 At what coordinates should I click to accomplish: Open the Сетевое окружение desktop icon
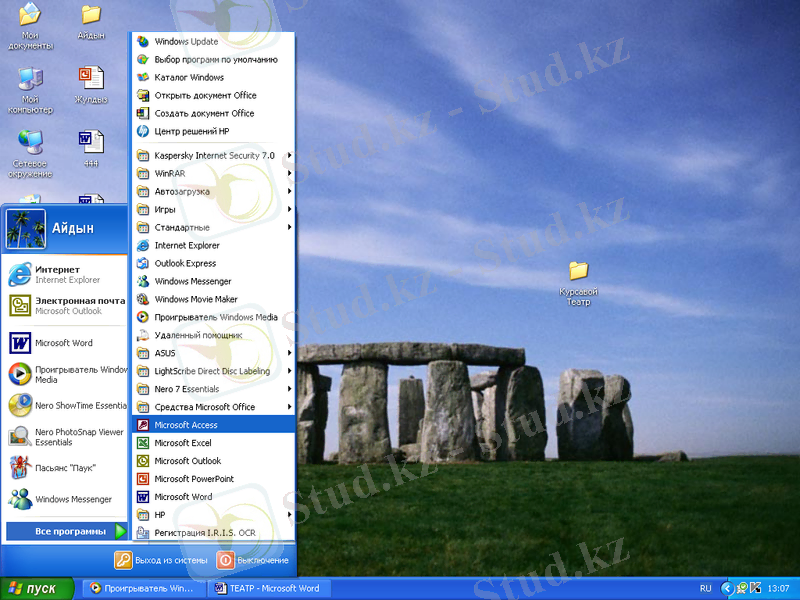30,141
